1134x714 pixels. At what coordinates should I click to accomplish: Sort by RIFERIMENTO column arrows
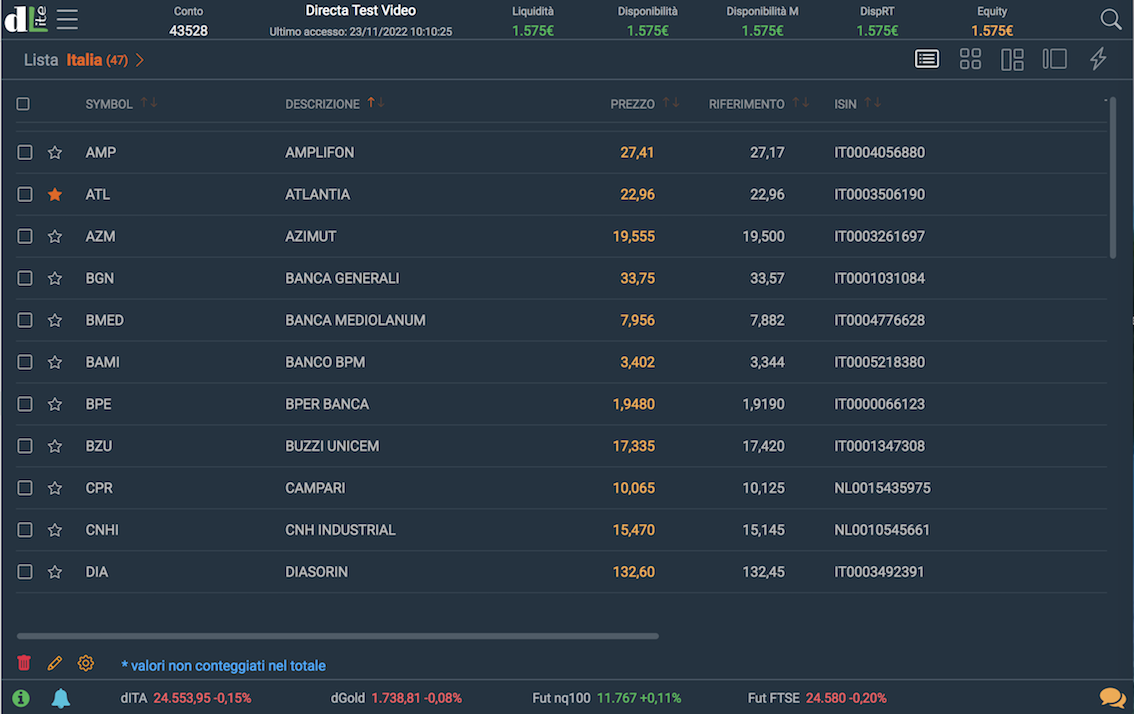[x=801, y=103]
